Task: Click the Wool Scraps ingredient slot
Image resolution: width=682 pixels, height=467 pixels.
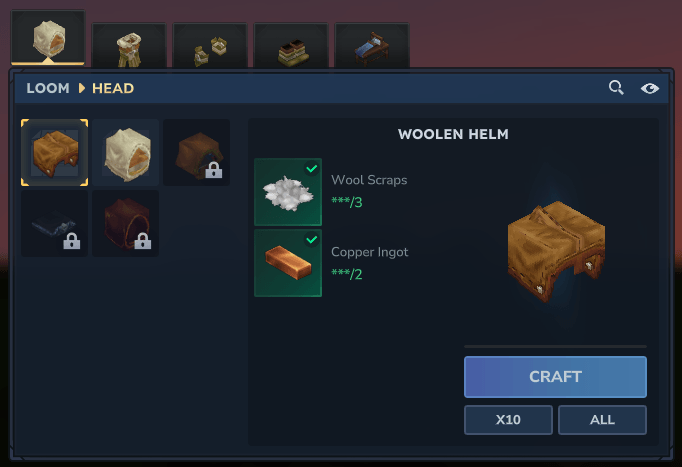Action: tap(288, 192)
